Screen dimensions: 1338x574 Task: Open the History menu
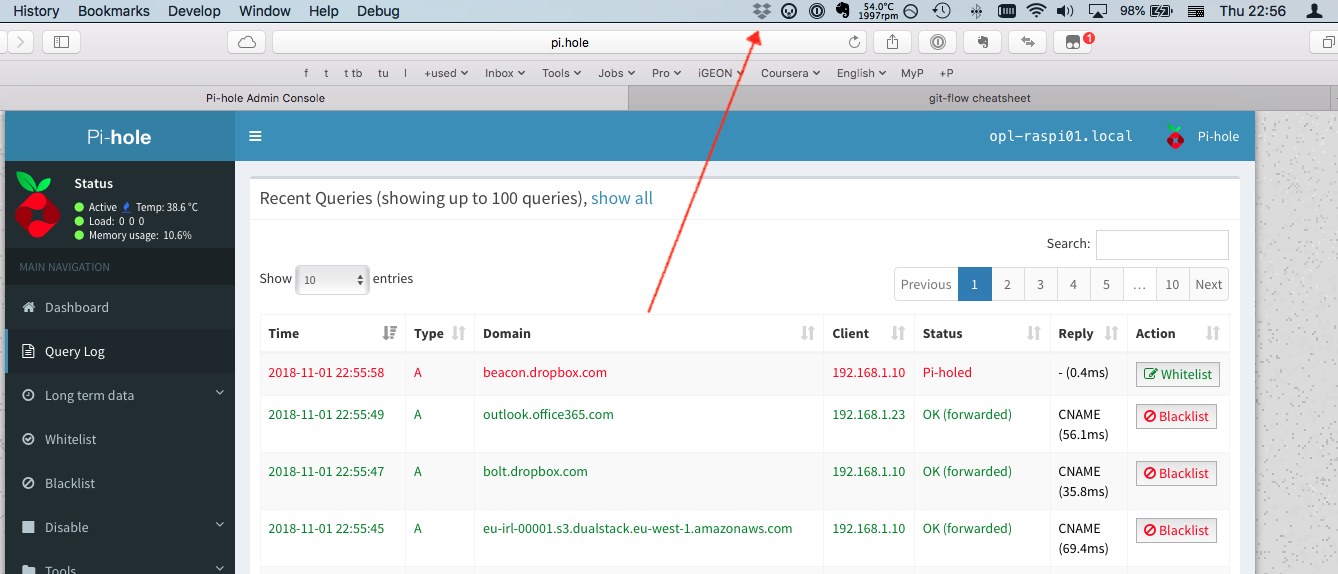36,11
